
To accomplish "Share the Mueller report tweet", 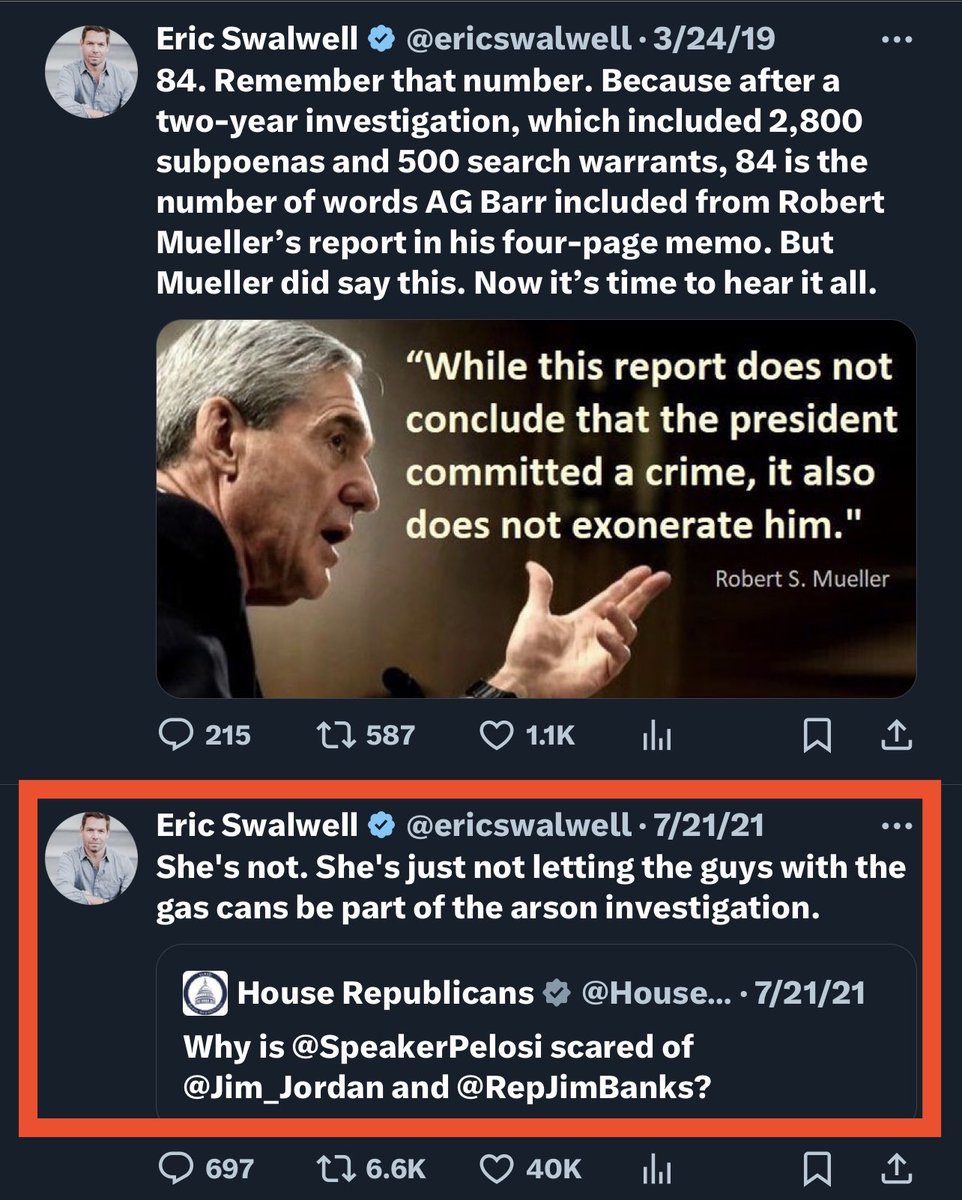I will tap(897, 736).
